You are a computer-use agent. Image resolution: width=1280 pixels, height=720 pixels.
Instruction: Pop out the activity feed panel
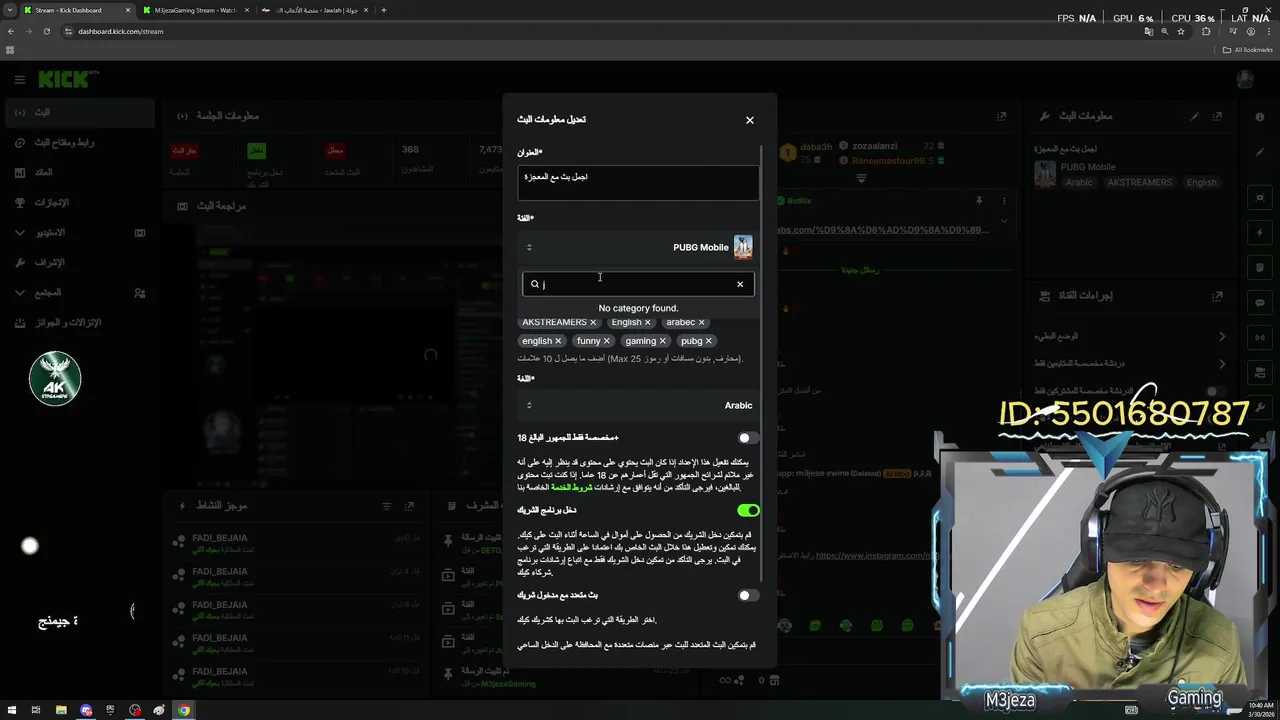(x=410, y=506)
